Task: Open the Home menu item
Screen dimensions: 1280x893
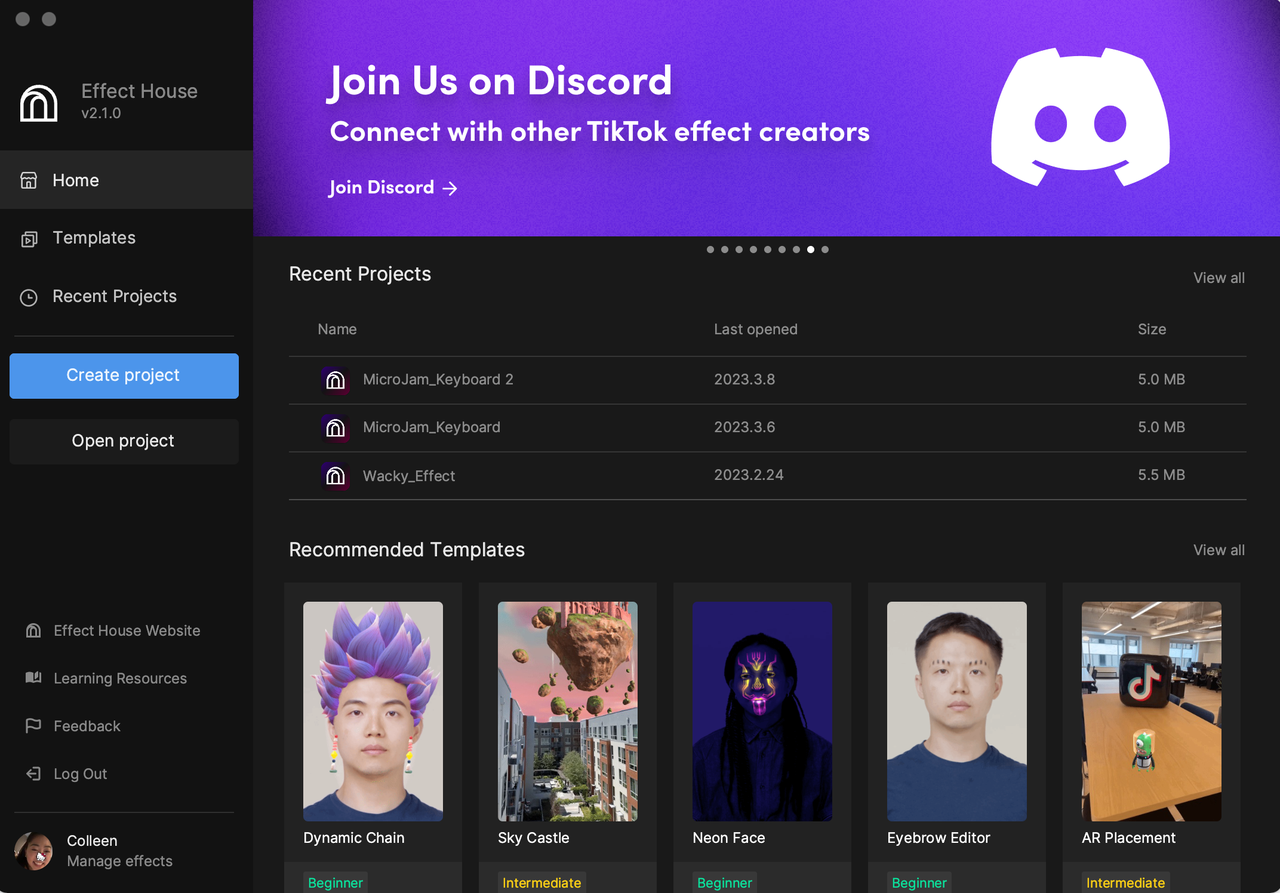Action: (126, 180)
